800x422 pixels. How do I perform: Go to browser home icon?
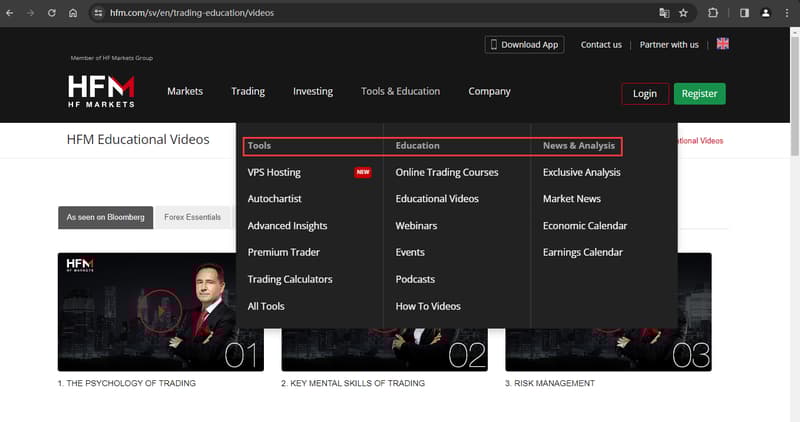click(73, 13)
